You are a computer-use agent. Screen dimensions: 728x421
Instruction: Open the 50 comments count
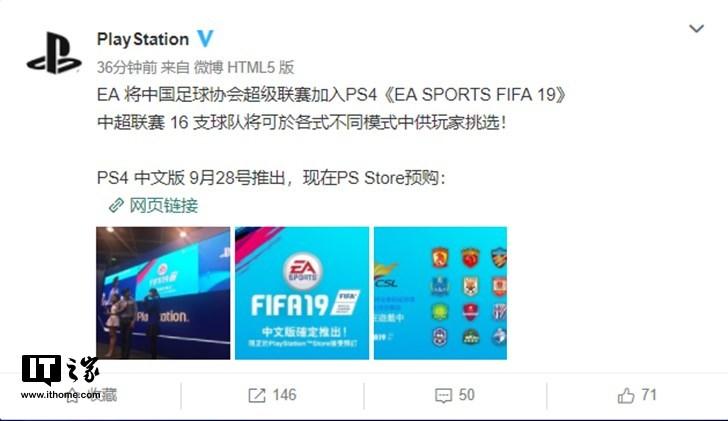(467, 395)
